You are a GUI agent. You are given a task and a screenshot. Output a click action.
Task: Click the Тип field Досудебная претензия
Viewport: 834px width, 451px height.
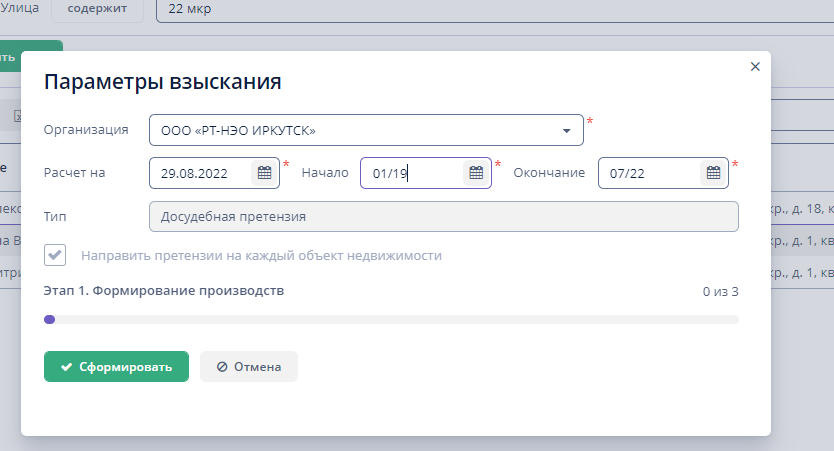click(443, 216)
